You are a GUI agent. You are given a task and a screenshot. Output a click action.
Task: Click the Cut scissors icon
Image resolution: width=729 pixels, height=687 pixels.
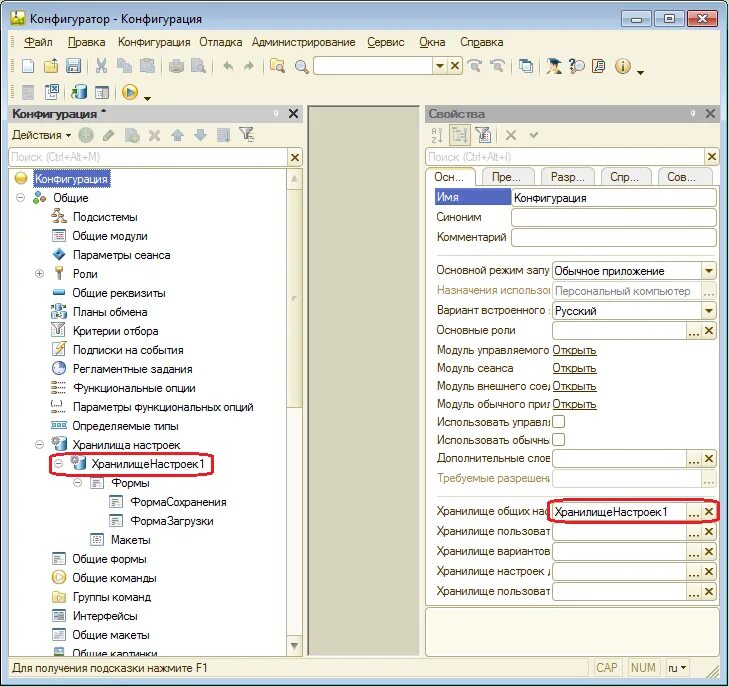point(101,66)
